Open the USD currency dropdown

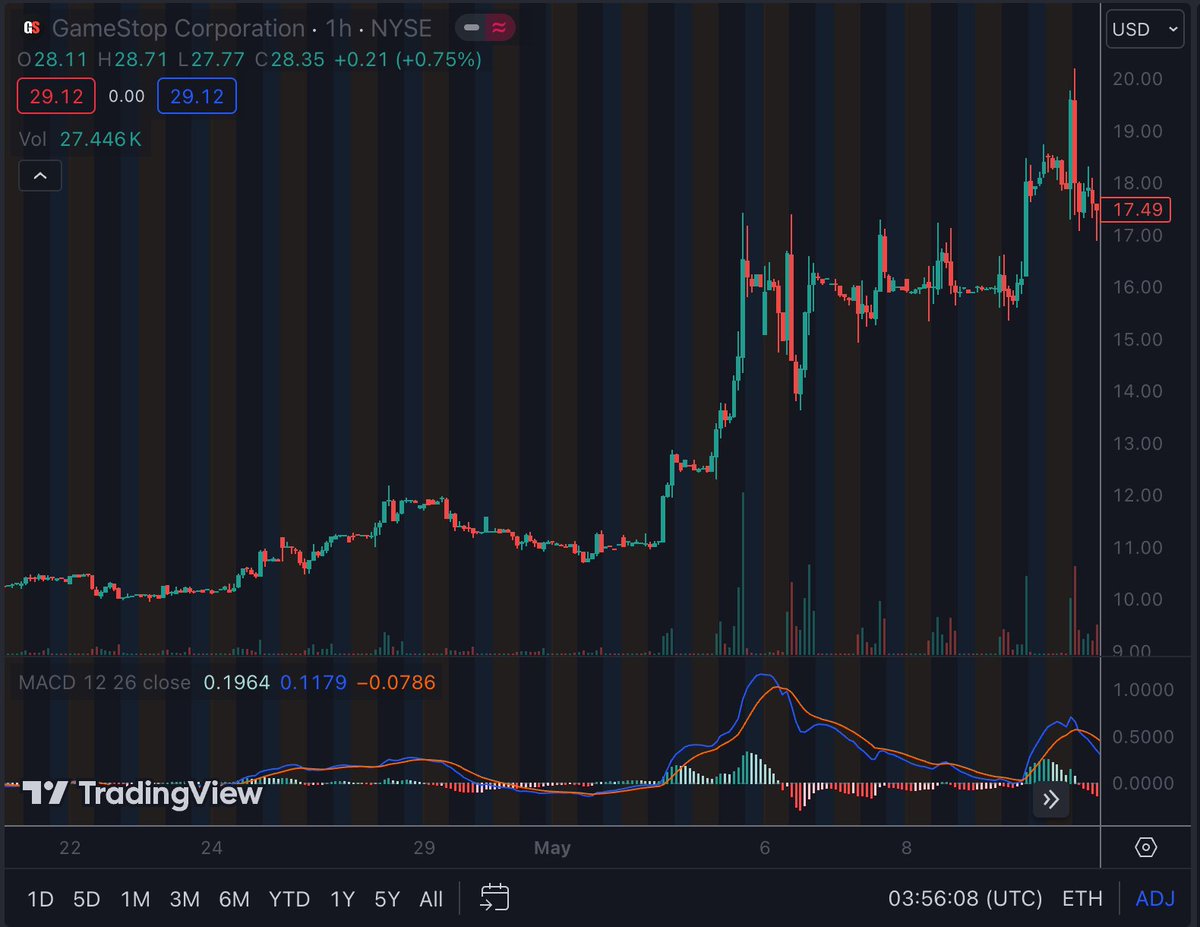click(1145, 29)
